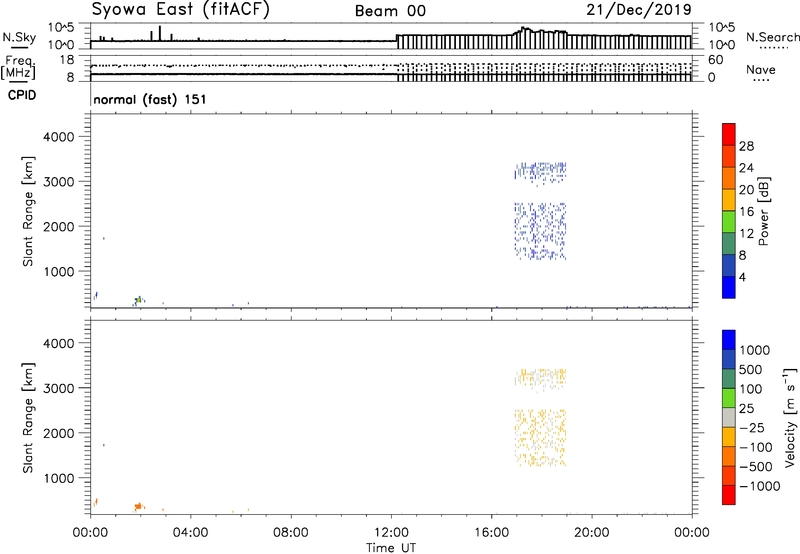Screen dimensions: 800x554
Task: Click the "Syowa East (fitACF)" plot title
Action: pyautogui.click(x=180, y=9)
